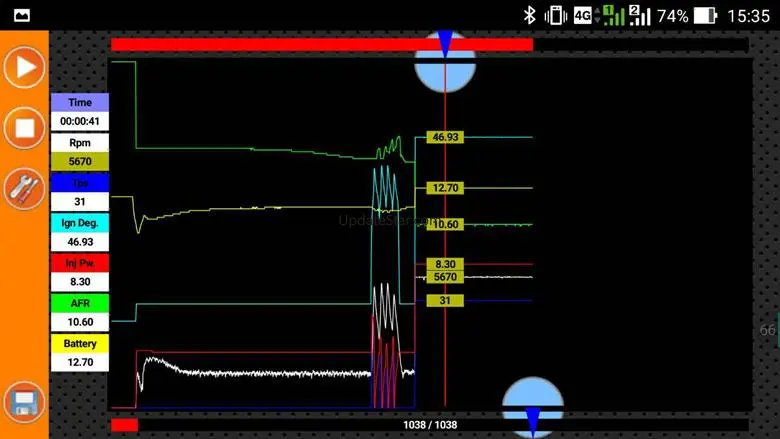The height and width of the screenshot is (439, 780).
Task: Tap the SIM 2 signal strength icon
Action: [640, 16]
